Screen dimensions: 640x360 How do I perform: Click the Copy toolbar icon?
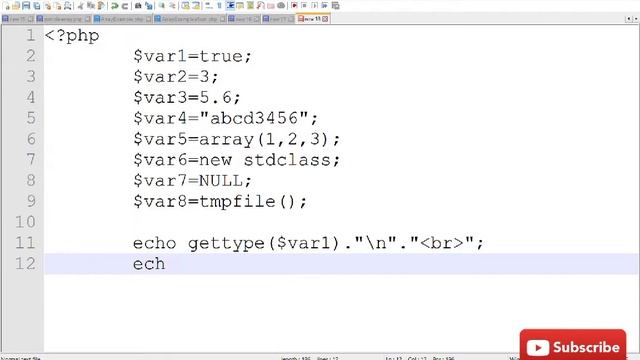(90, 6)
